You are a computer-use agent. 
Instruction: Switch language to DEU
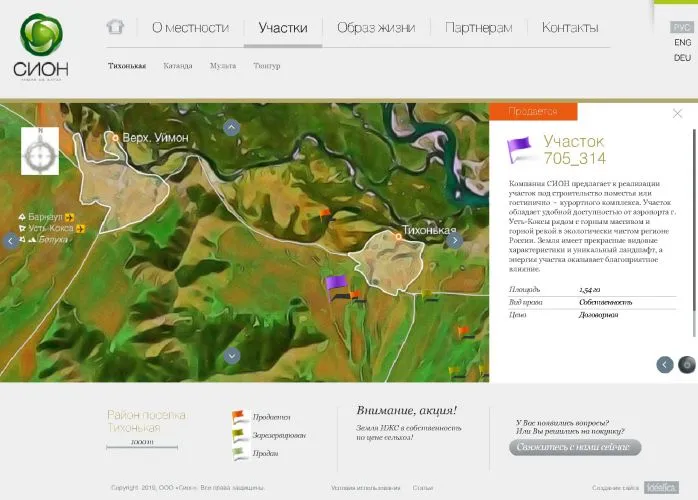point(682,58)
